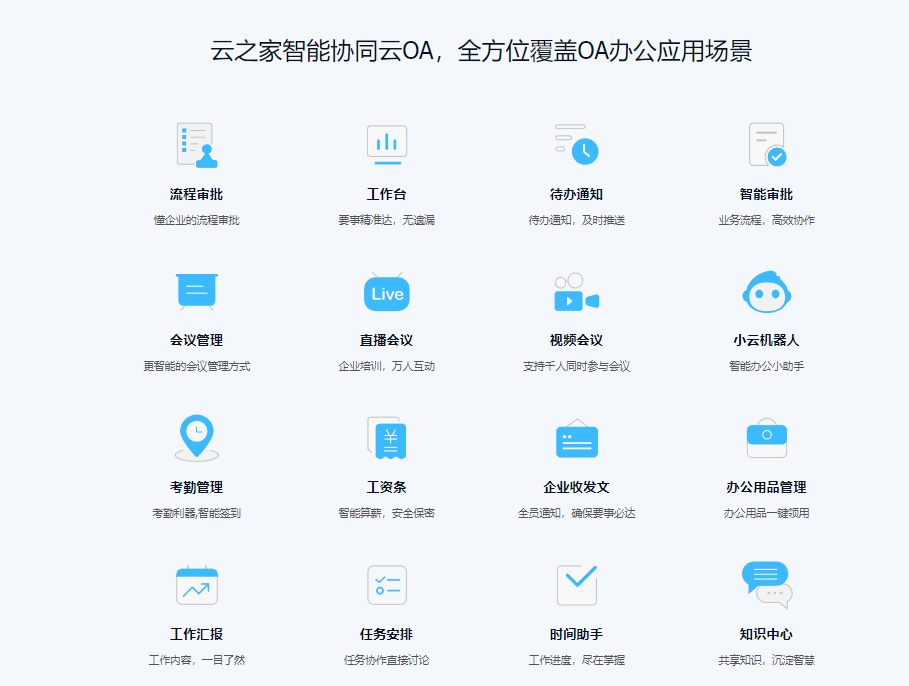Open the 工作汇报 calendar trend icon
Image resolution: width=909 pixels, height=686 pixels.
tap(197, 585)
